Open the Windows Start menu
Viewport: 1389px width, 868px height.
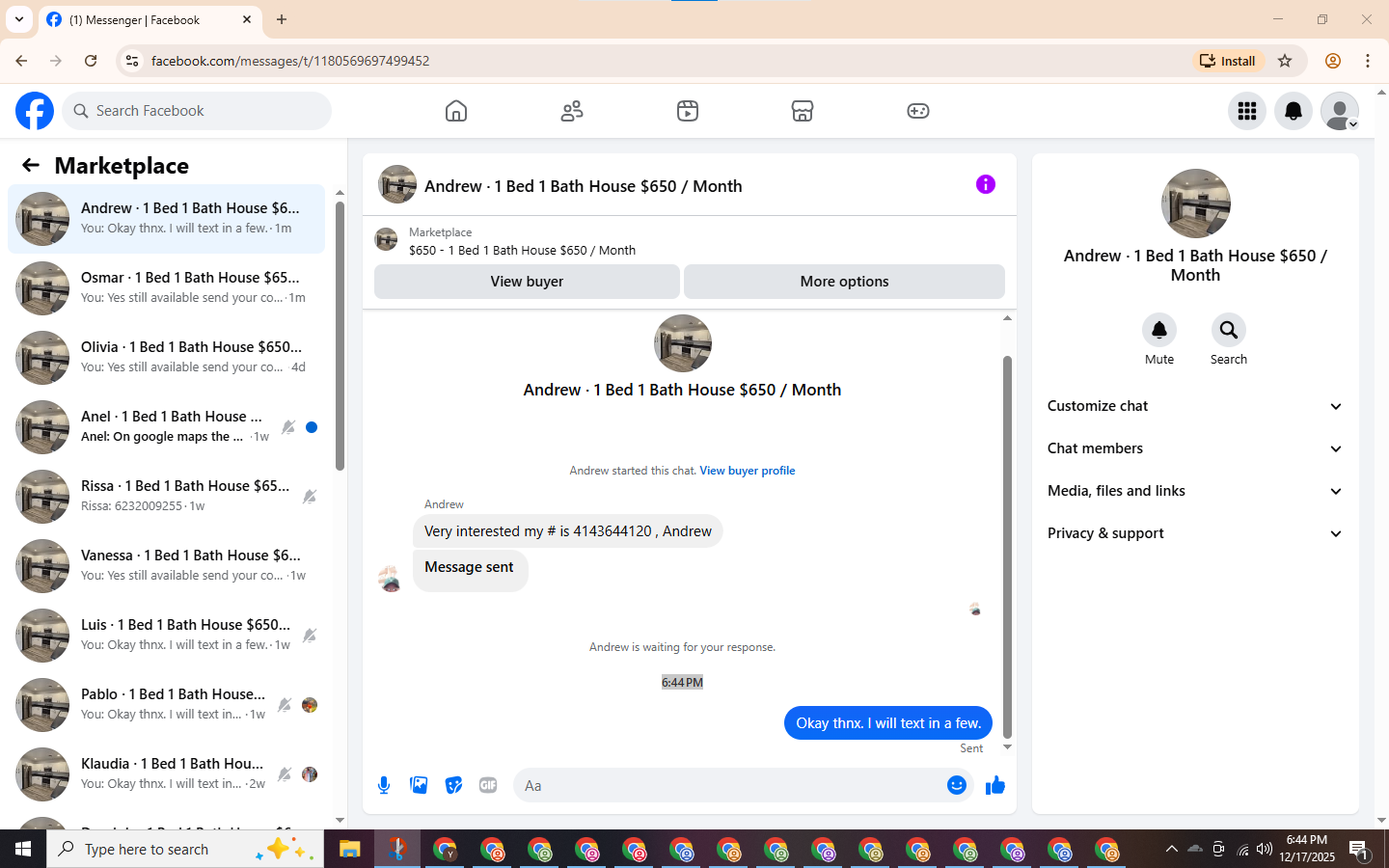tap(23, 849)
